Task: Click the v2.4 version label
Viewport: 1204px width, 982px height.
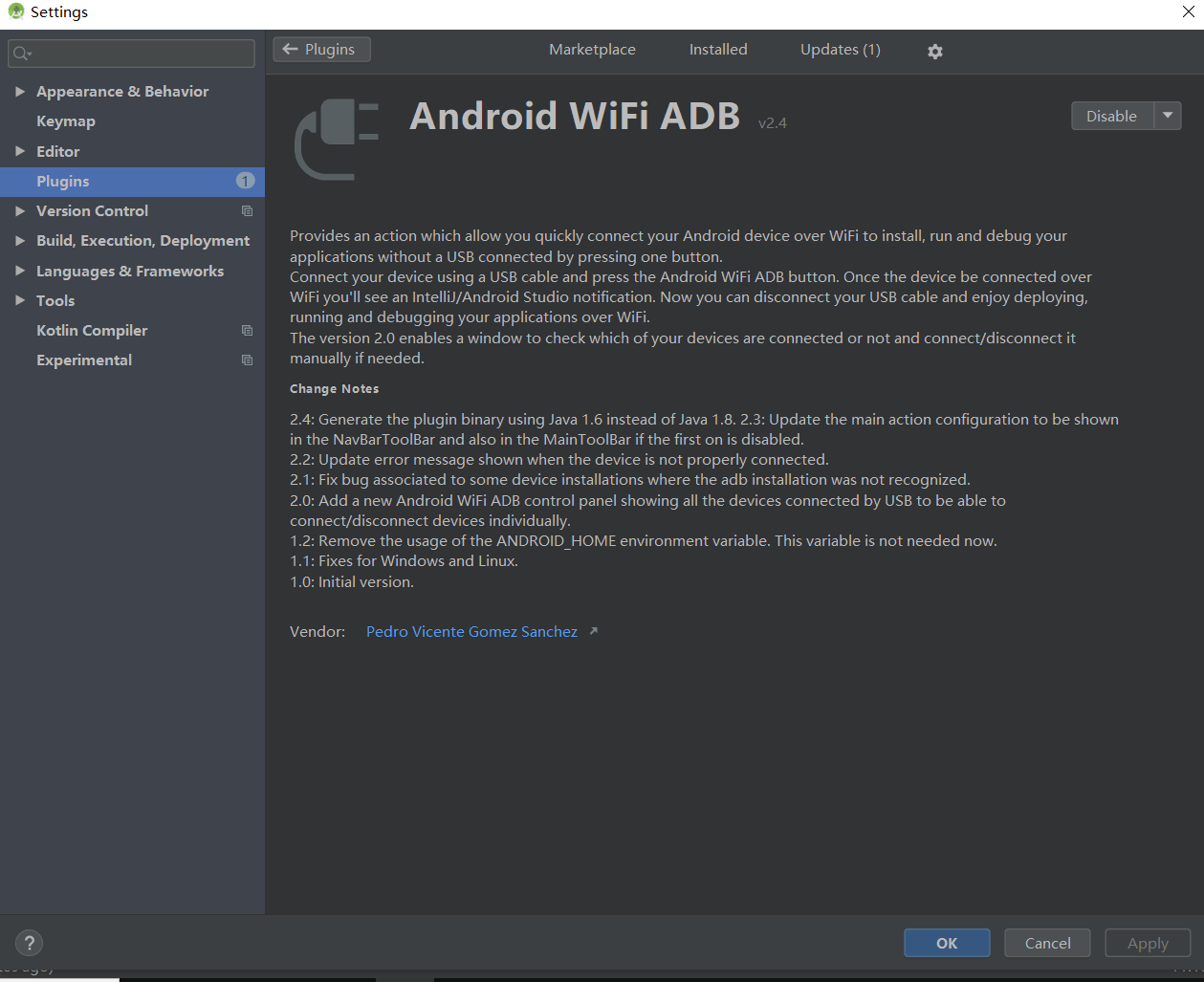Action: pos(773,123)
